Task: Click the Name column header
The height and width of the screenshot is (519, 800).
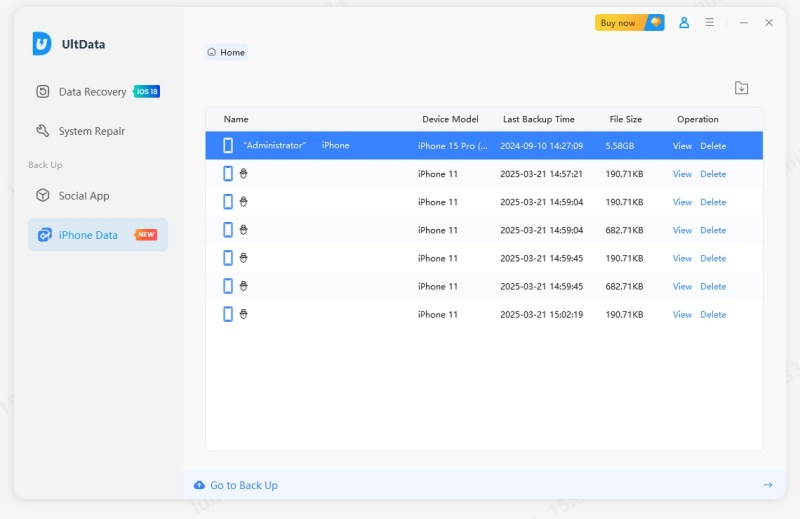Action: click(x=236, y=119)
